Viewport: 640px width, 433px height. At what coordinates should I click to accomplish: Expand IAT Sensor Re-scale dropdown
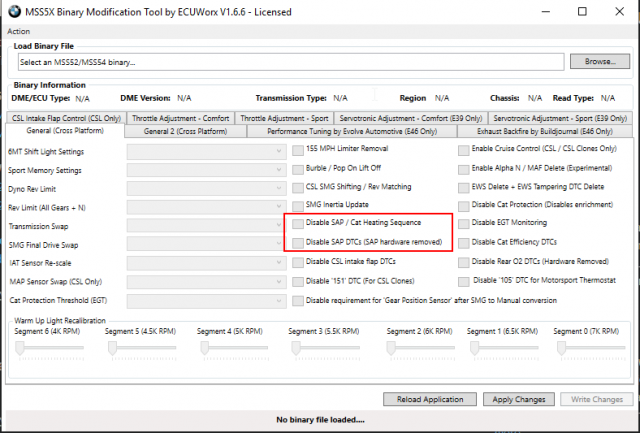click(x=206, y=263)
